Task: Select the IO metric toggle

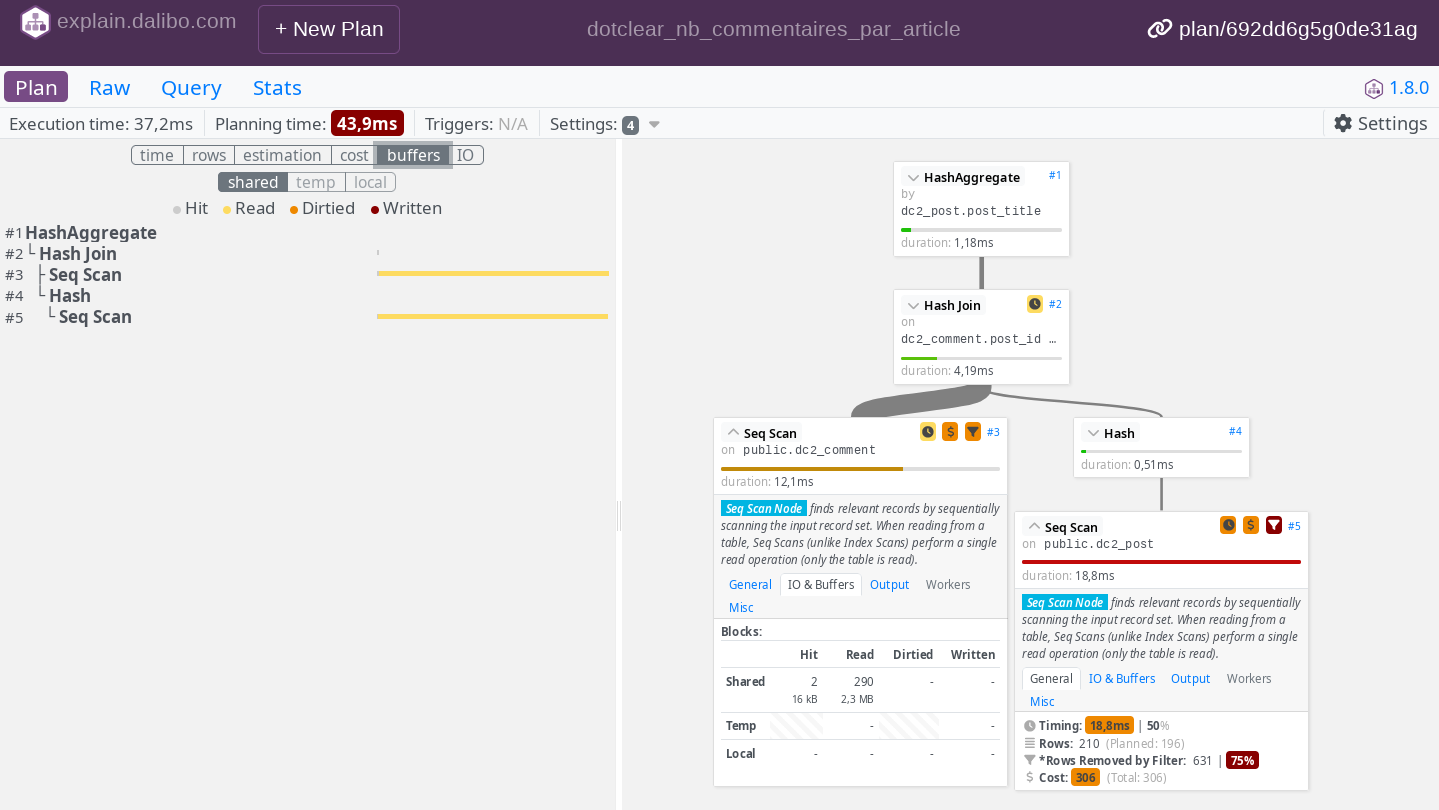Action: pos(466,155)
